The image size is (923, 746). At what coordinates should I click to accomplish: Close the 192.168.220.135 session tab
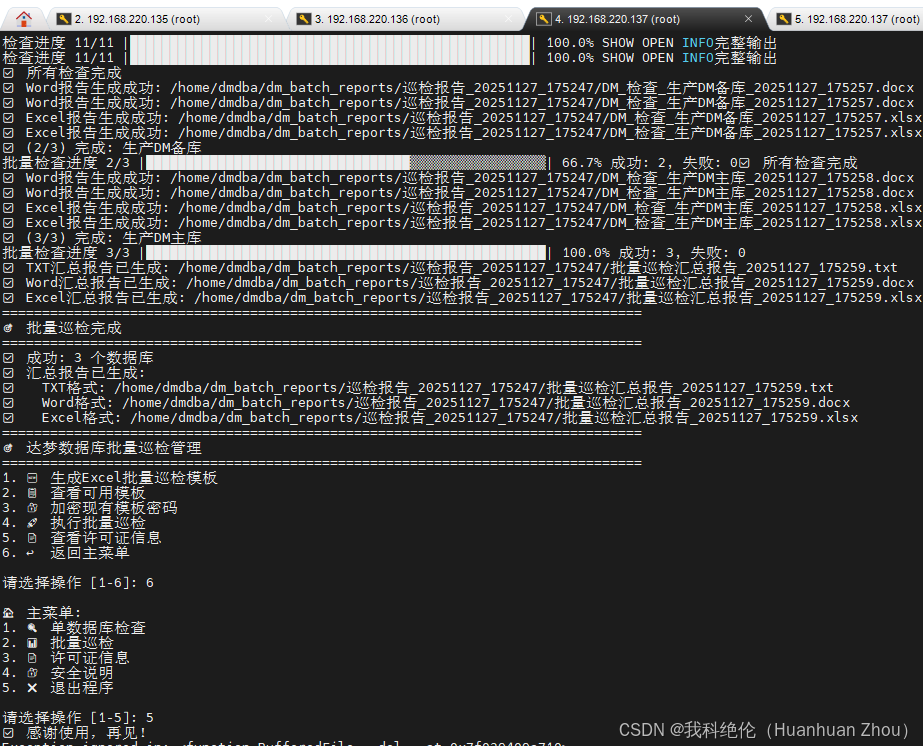[x=268, y=19]
